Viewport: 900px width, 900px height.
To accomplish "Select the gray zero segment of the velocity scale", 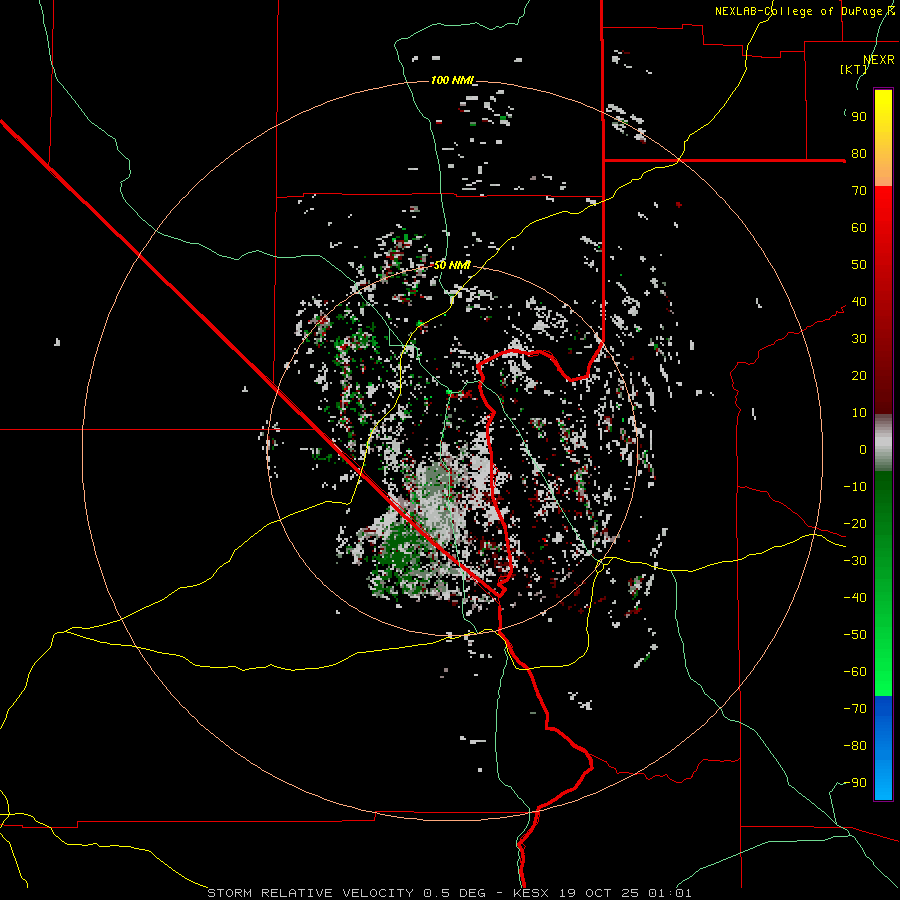I will (883, 442).
